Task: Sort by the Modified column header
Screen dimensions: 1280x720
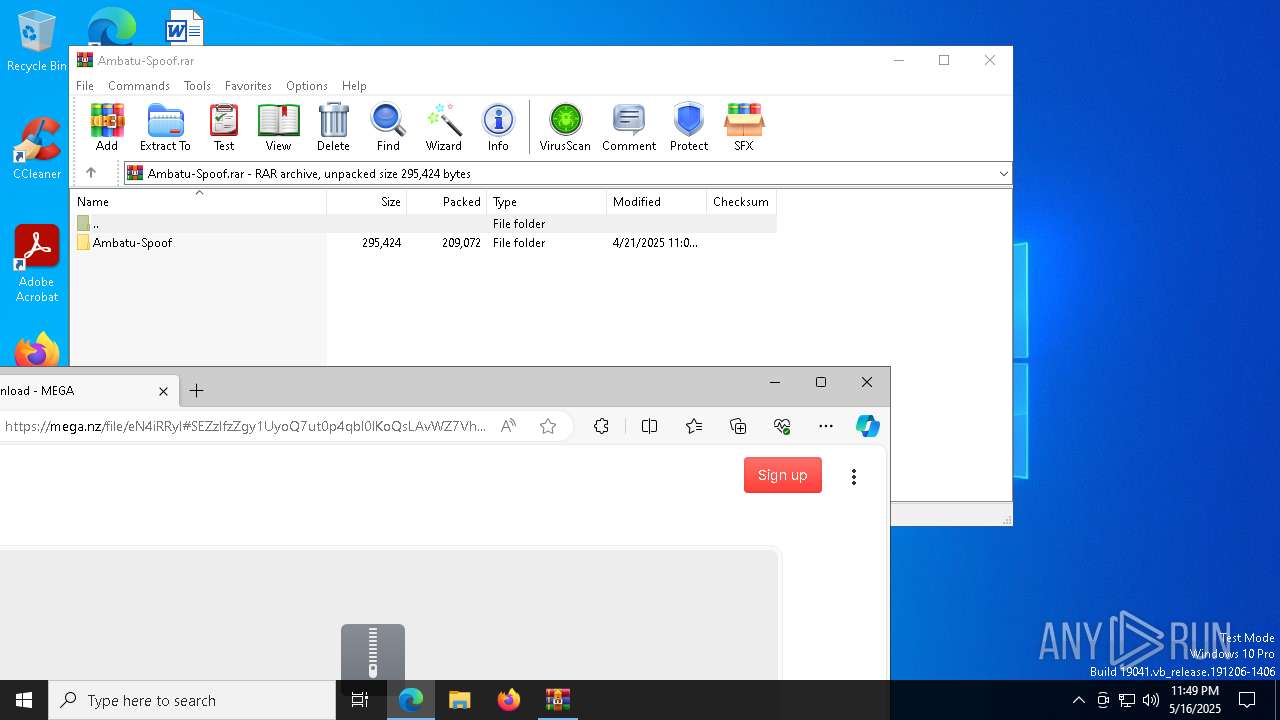Action: (656, 202)
